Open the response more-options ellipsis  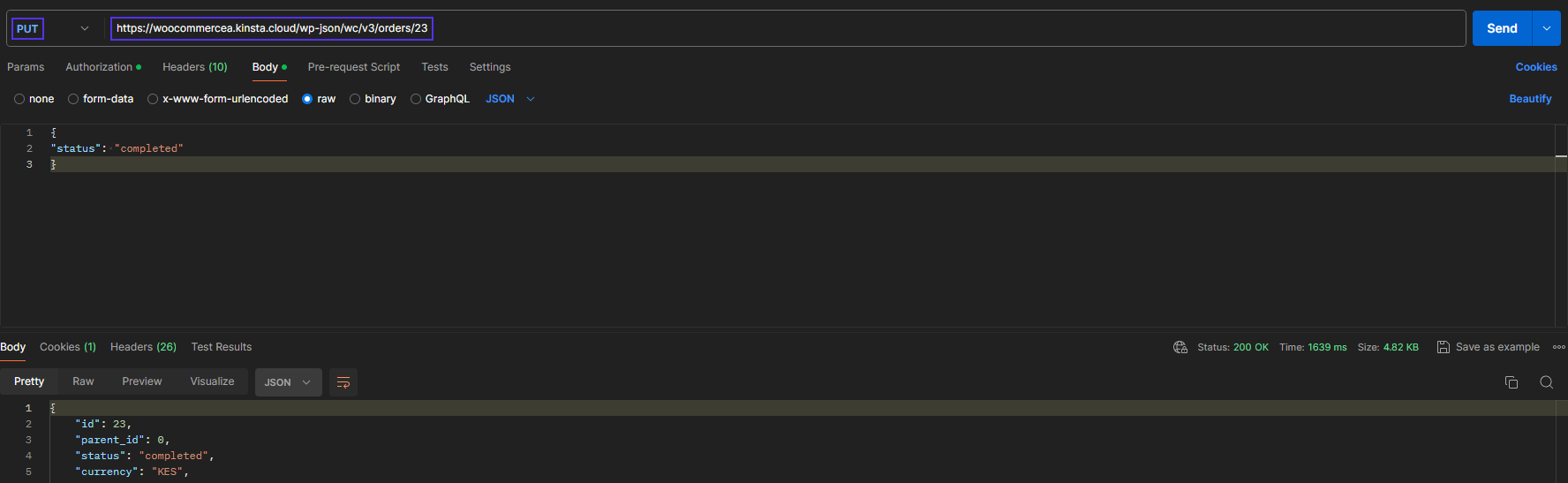[1558, 347]
